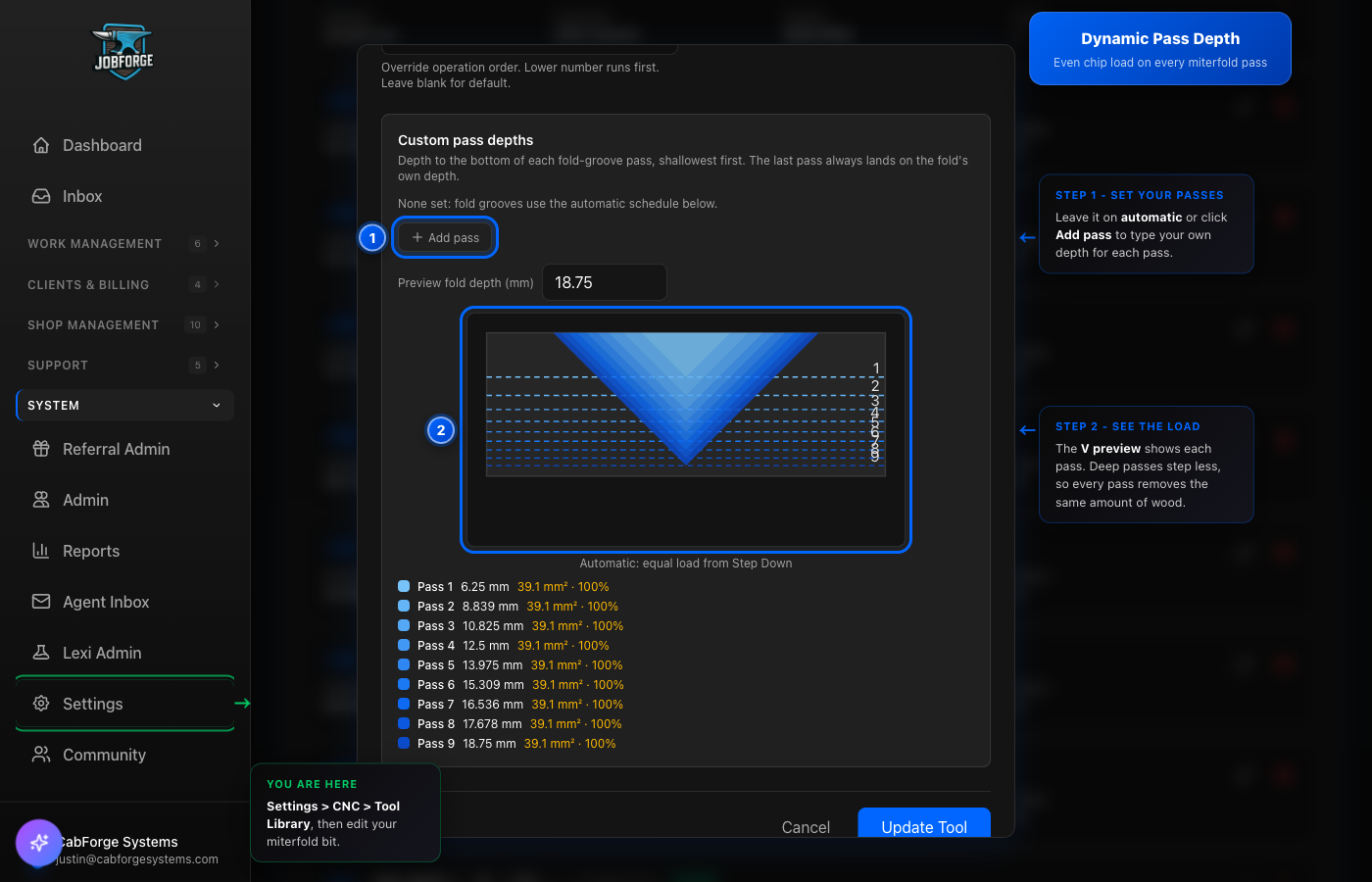The height and width of the screenshot is (882, 1372).
Task: Select the "Pass 8 17.678 mm" row text
Action: (469, 724)
